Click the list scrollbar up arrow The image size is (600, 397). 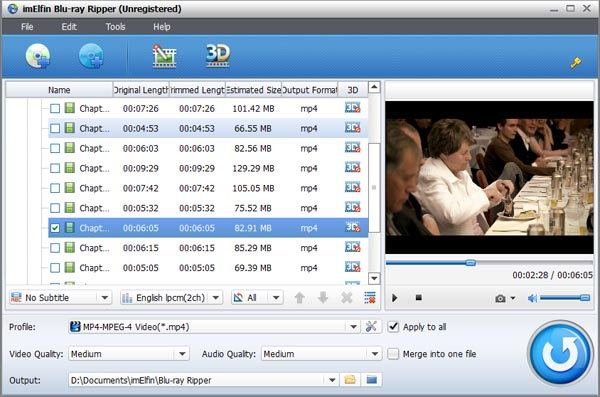coord(374,87)
